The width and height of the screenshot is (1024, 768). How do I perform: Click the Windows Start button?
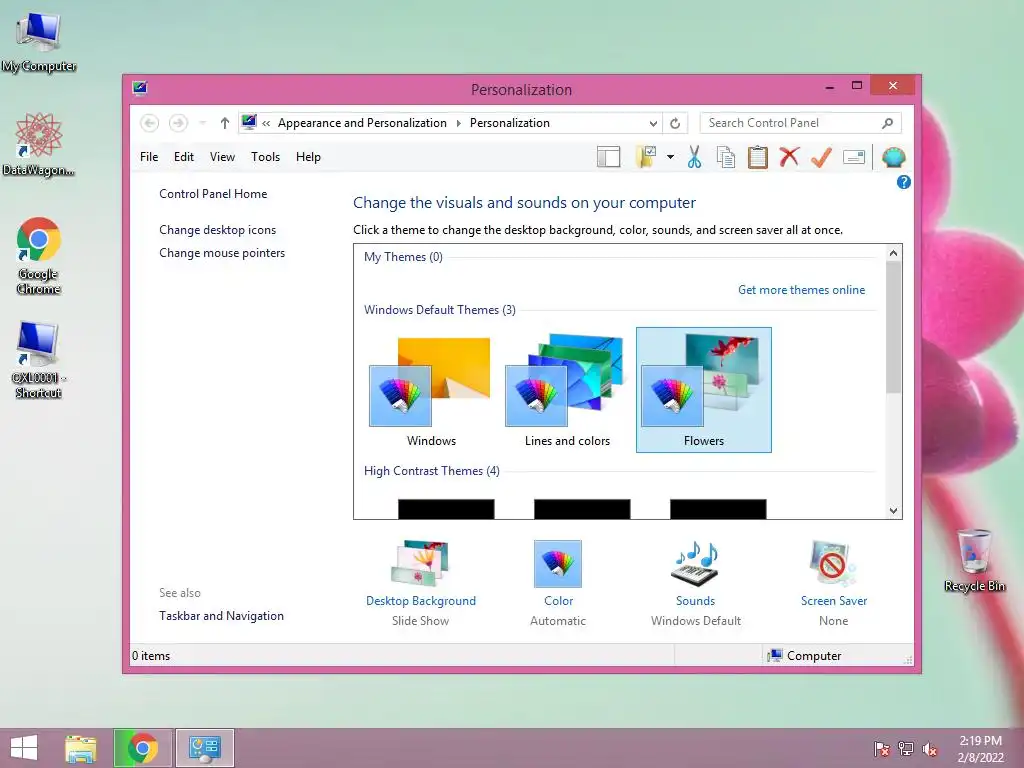(24, 748)
